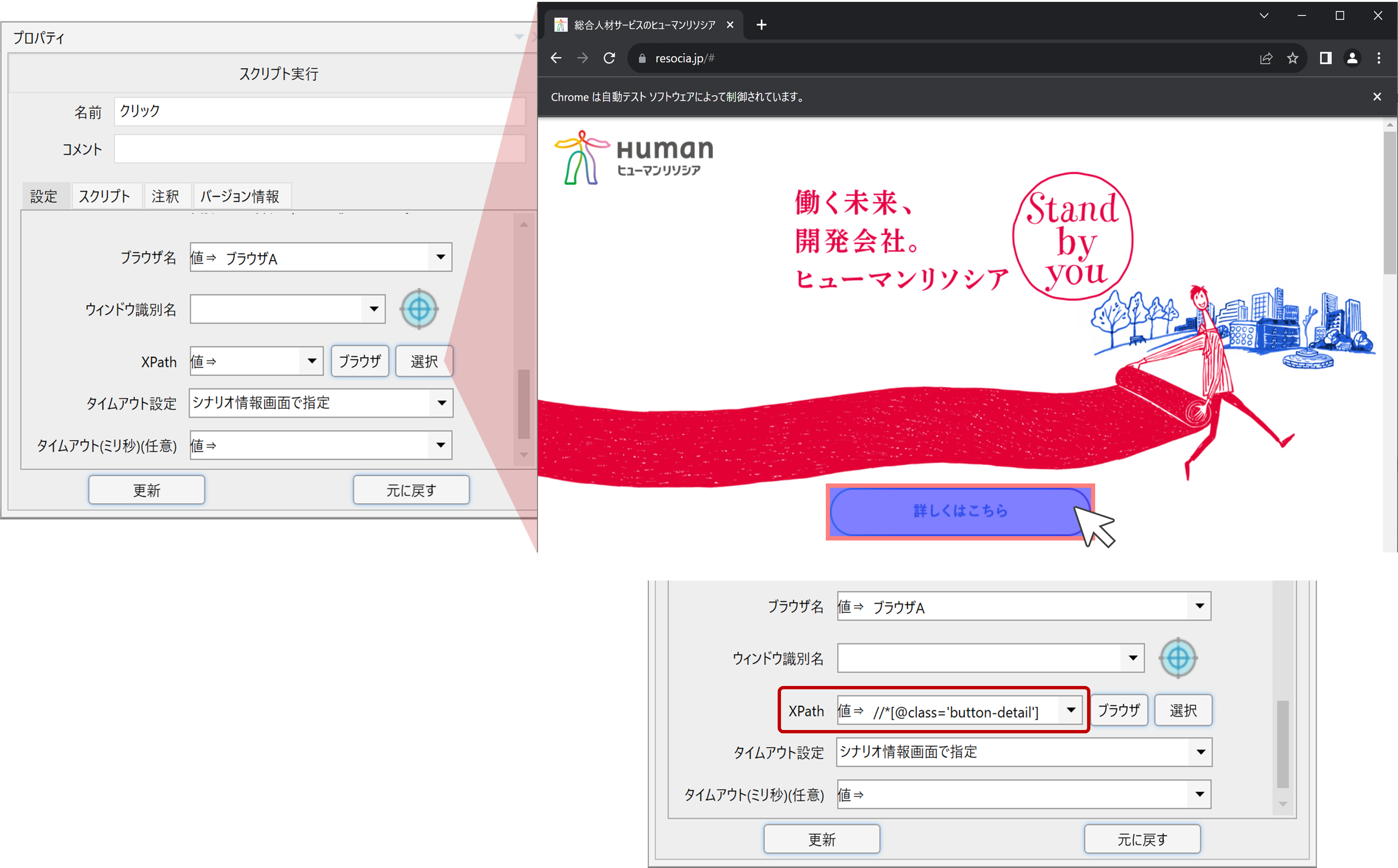Click the crosshair targeting icon in lower panel

1178,658
